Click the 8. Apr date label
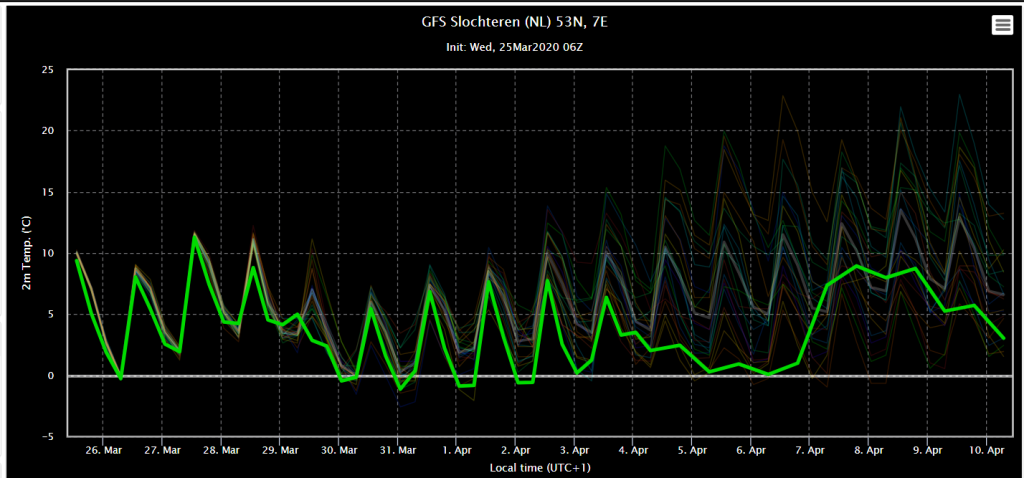 click(867, 451)
